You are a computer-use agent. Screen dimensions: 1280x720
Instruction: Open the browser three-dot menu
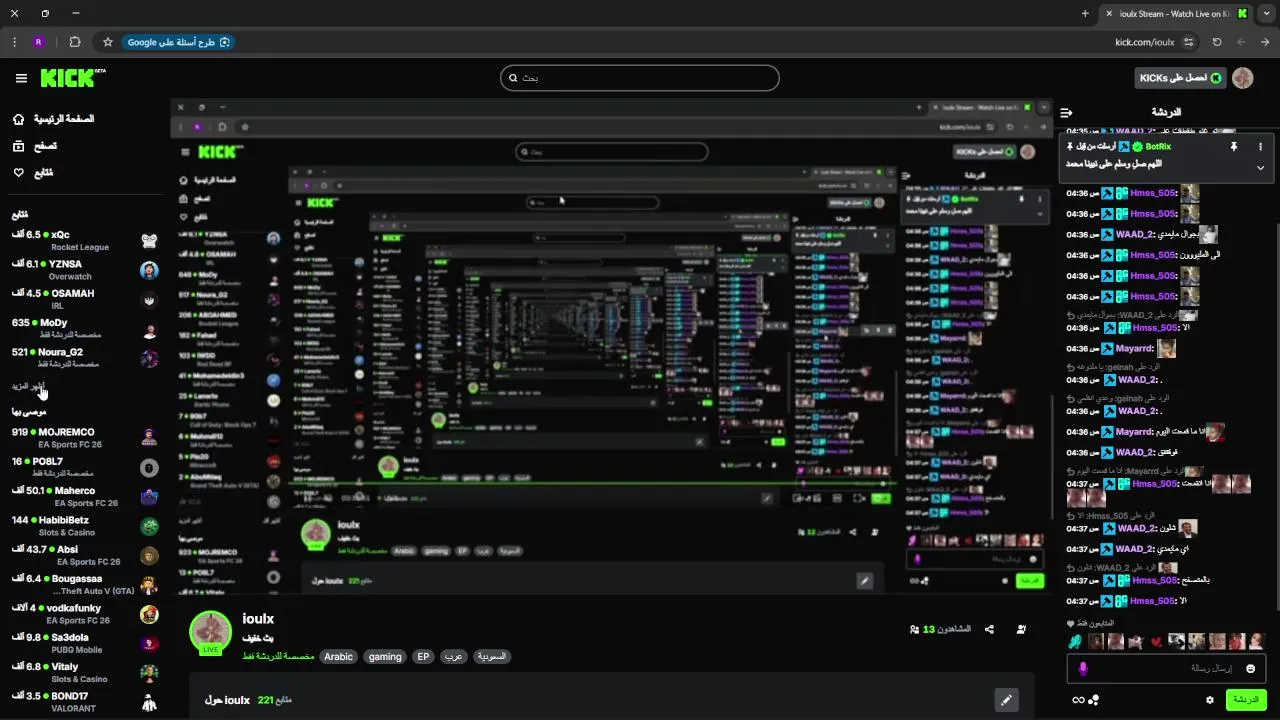pos(14,42)
